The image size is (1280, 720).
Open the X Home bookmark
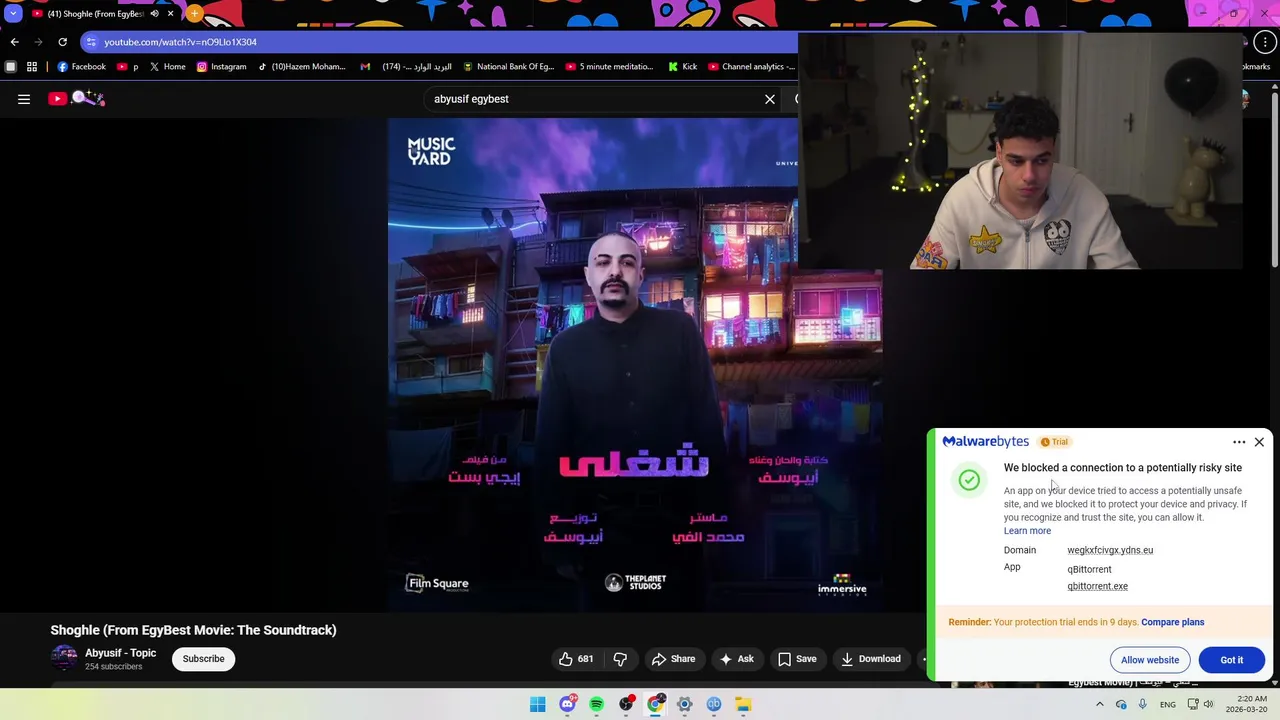pyautogui.click(x=167, y=67)
